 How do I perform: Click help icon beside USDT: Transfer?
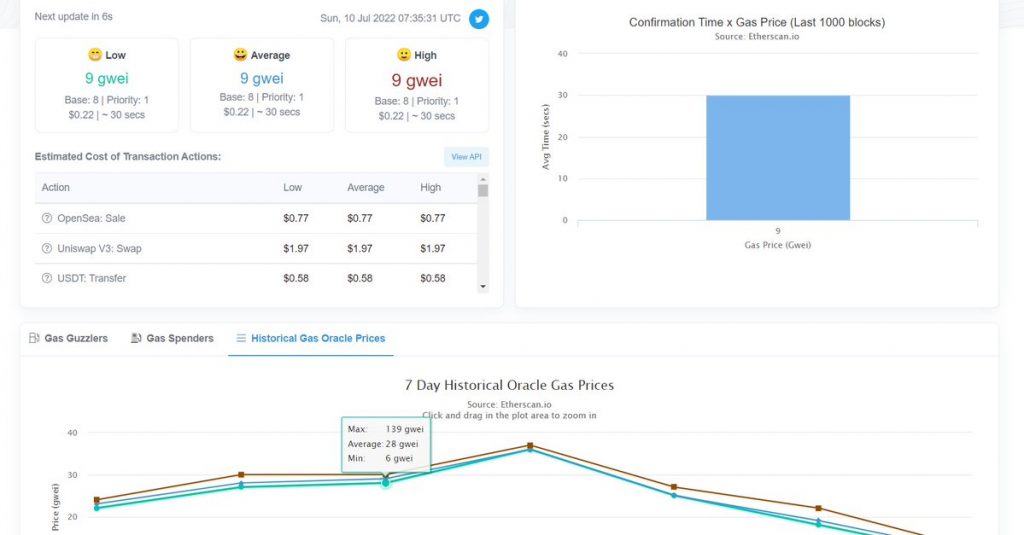click(x=47, y=278)
